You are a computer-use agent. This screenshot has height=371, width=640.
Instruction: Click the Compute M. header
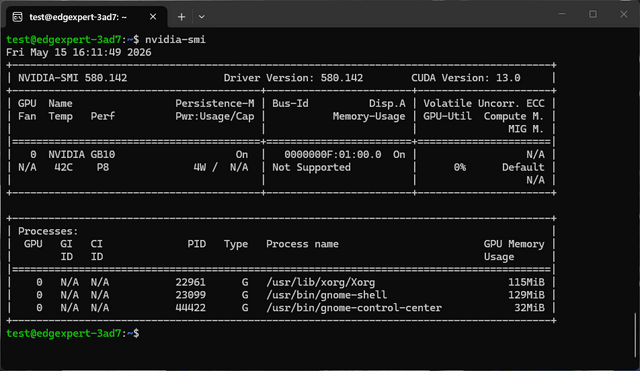514,116
